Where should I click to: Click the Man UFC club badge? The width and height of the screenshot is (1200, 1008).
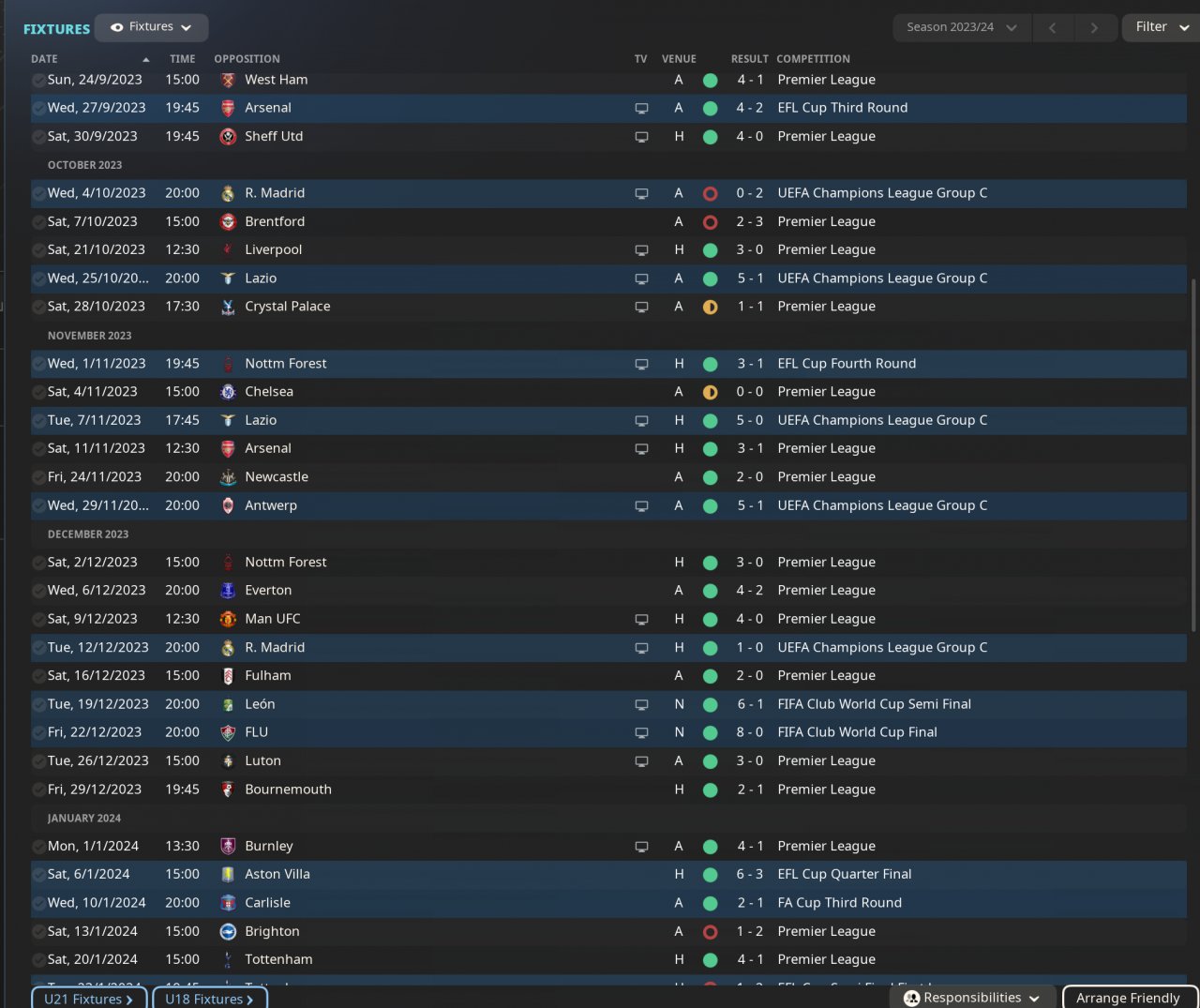click(228, 619)
